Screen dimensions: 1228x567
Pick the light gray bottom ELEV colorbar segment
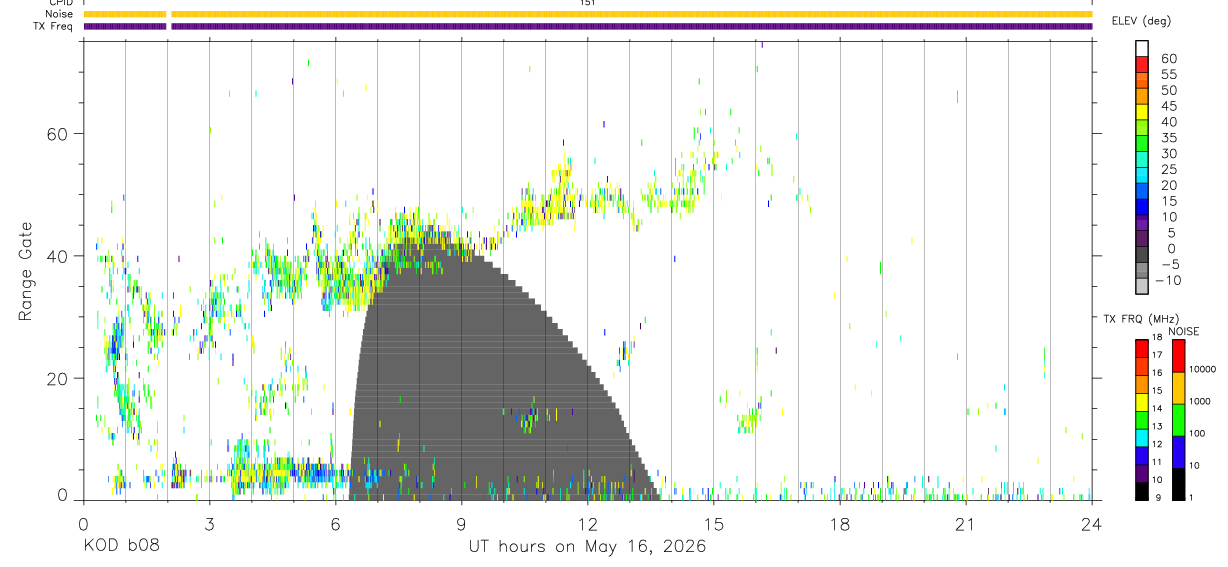click(1142, 286)
